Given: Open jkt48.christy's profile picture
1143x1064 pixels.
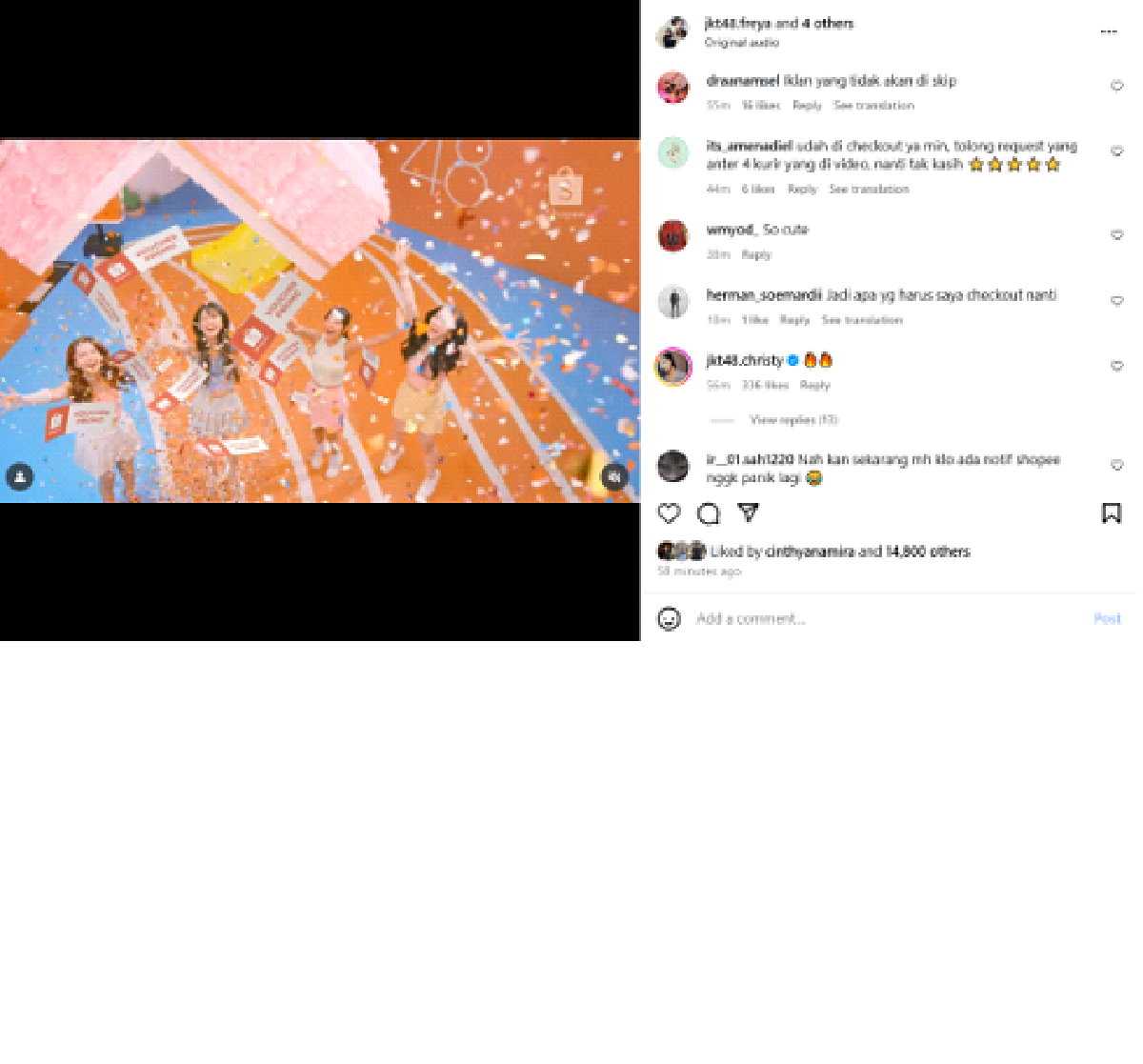Looking at the screenshot, I should coord(673,367).
